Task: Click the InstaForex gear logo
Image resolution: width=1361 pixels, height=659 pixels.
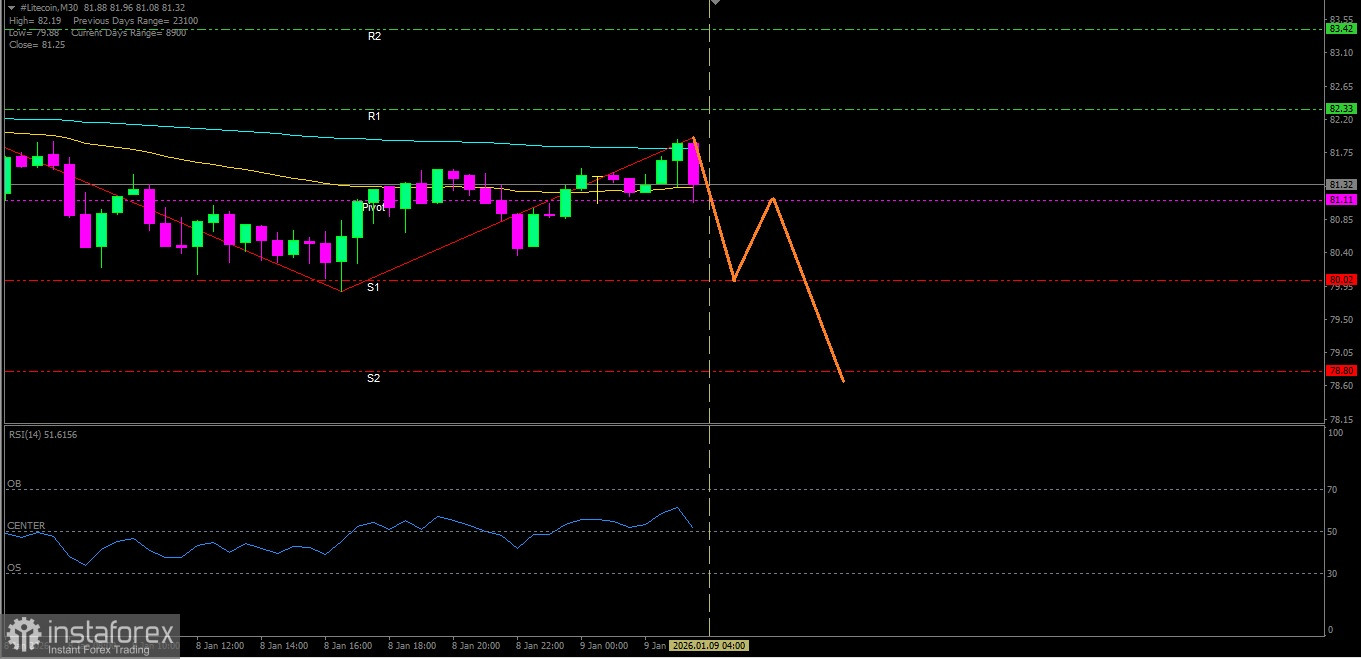Action: 24,634
